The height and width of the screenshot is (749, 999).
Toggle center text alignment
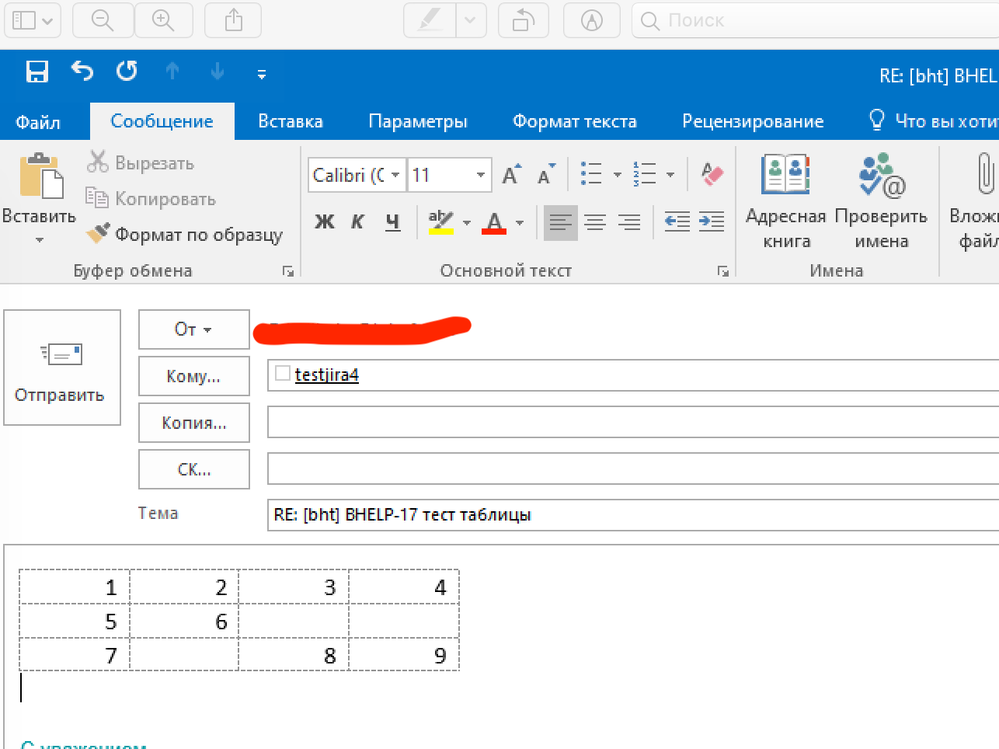[595, 222]
